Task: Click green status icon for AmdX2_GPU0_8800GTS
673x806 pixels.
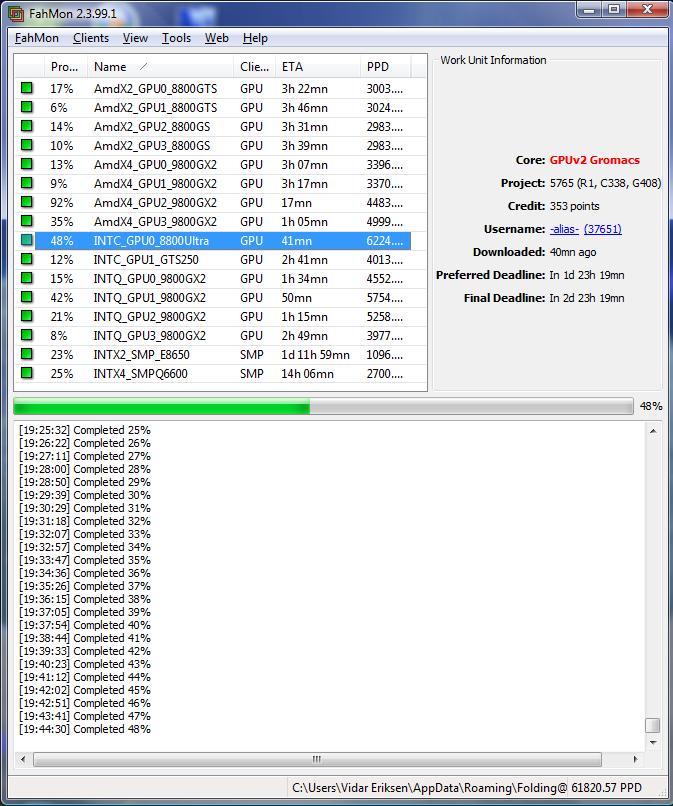Action: click(27, 88)
